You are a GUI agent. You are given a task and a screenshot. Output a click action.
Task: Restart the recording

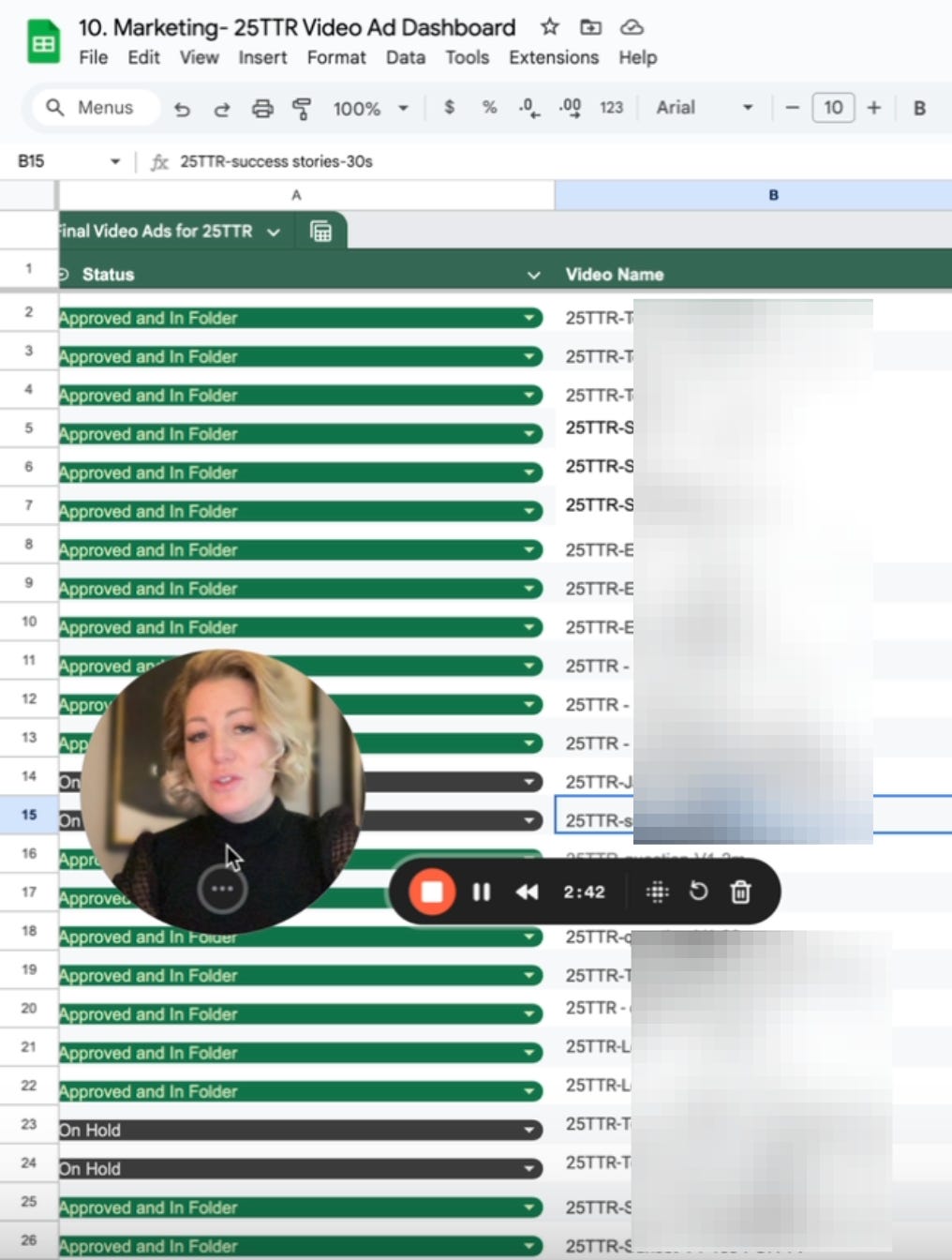tap(699, 891)
